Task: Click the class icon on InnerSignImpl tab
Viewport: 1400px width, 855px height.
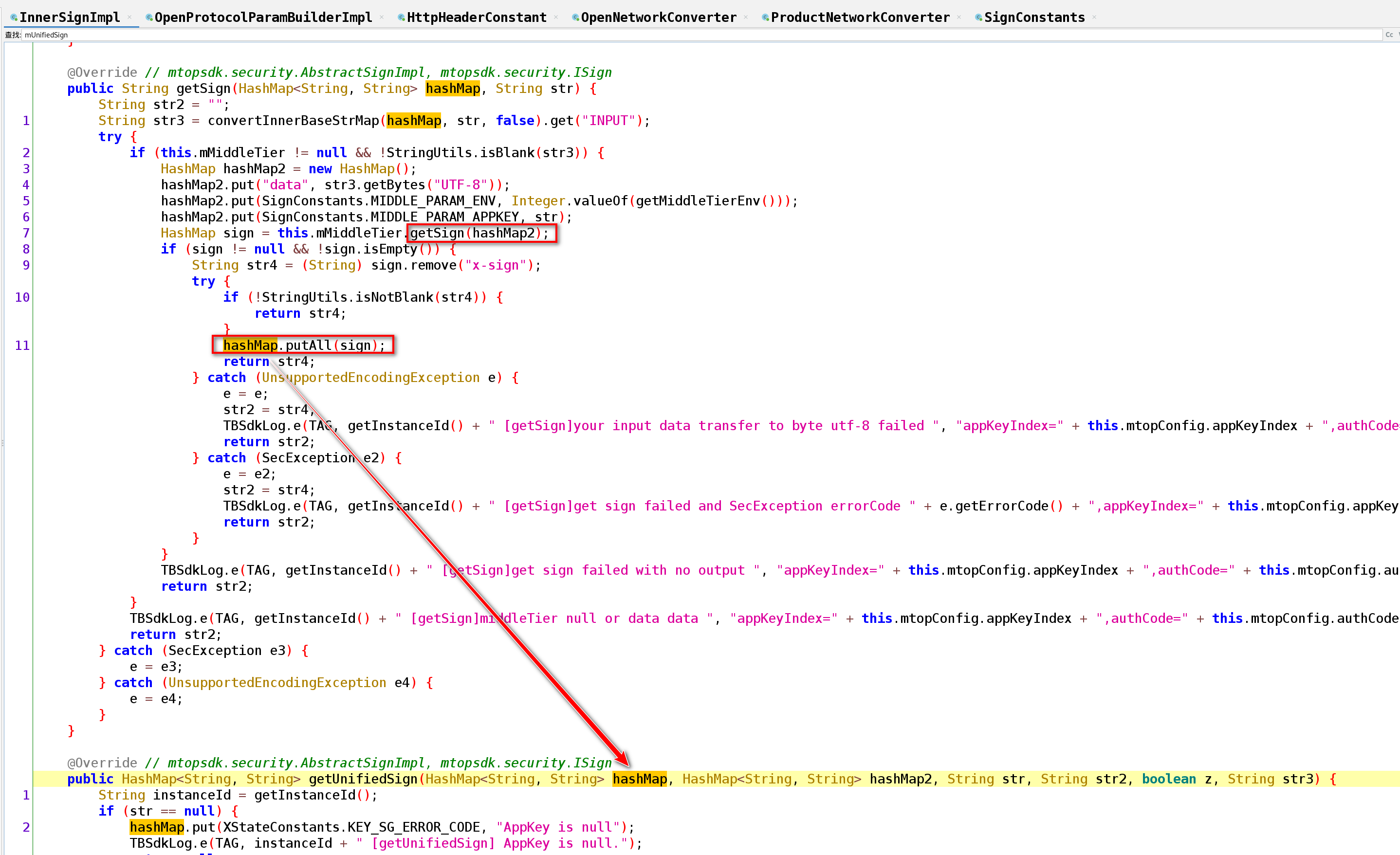Action: tap(14, 18)
